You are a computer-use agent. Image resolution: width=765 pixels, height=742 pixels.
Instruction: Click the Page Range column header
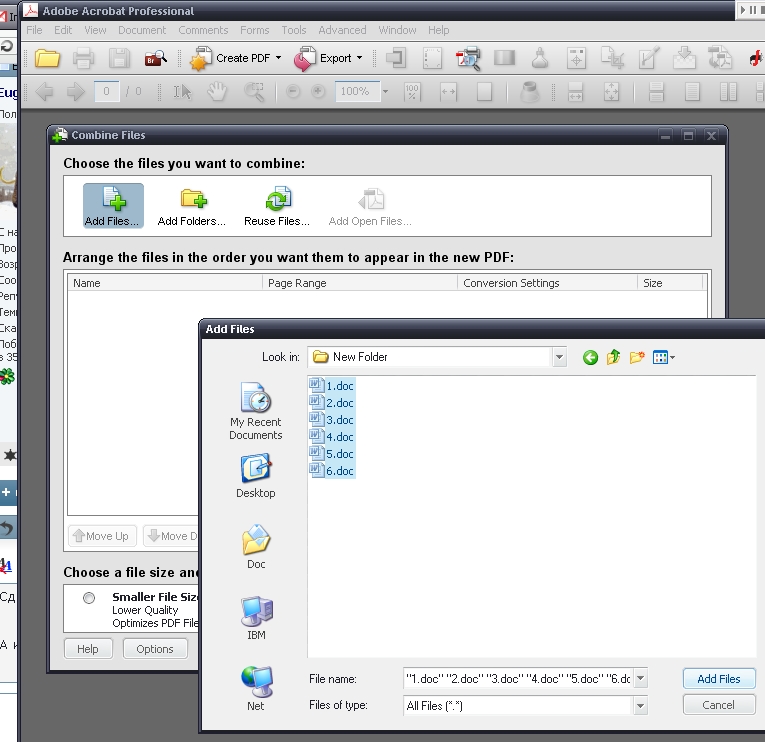click(x=360, y=283)
